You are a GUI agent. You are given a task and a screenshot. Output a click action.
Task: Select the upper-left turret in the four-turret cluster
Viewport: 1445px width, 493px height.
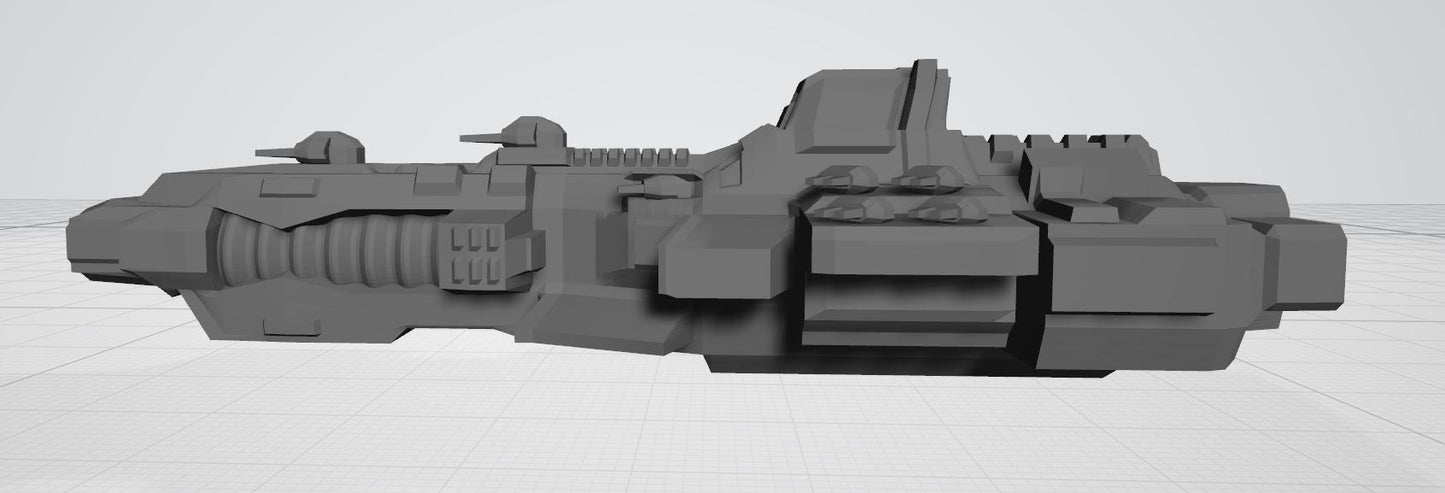(843, 177)
